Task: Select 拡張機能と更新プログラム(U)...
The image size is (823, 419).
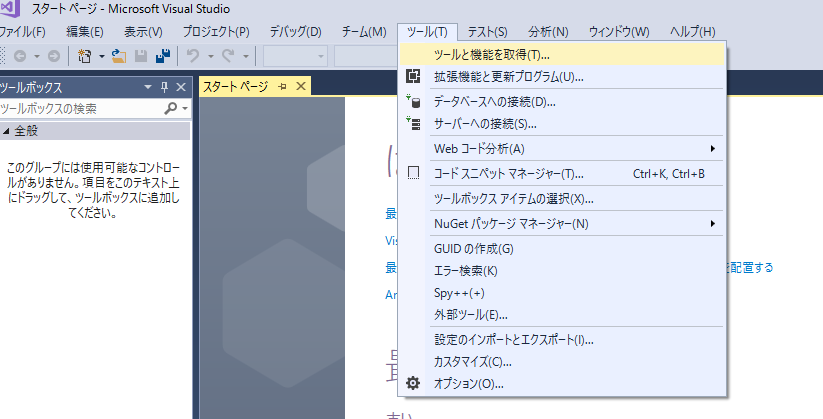Action: [x=562, y=77]
